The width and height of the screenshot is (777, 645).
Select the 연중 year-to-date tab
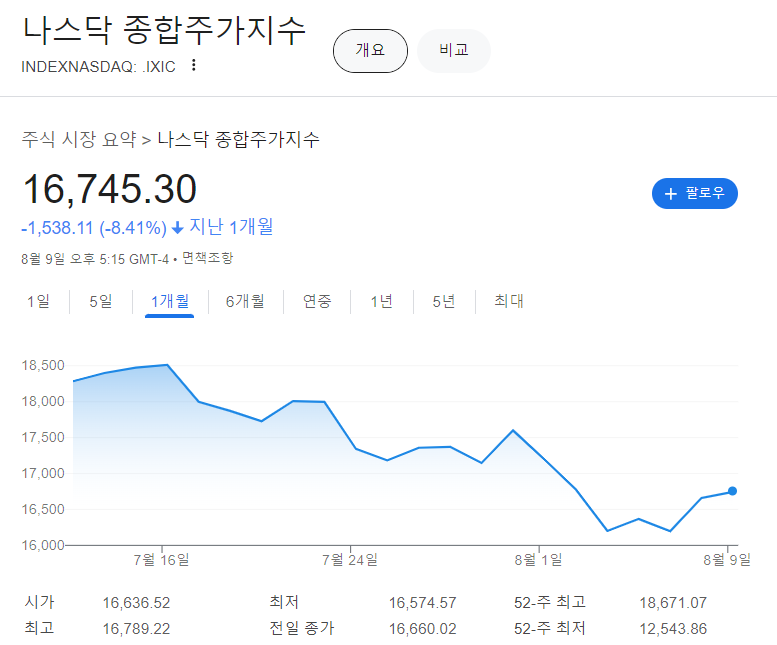(x=317, y=301)
